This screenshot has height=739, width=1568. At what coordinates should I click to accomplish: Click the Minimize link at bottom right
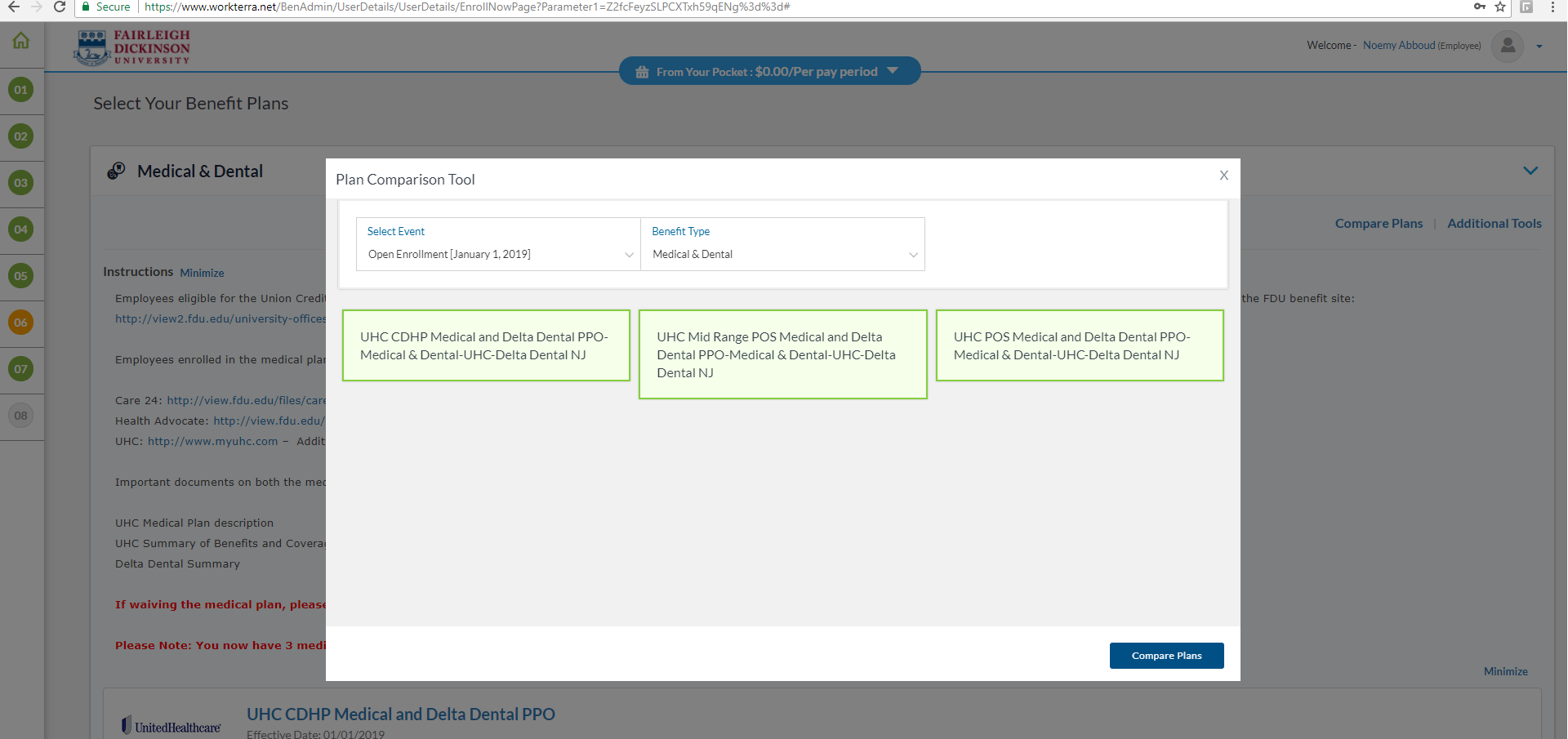click(x=1506, y=671)
